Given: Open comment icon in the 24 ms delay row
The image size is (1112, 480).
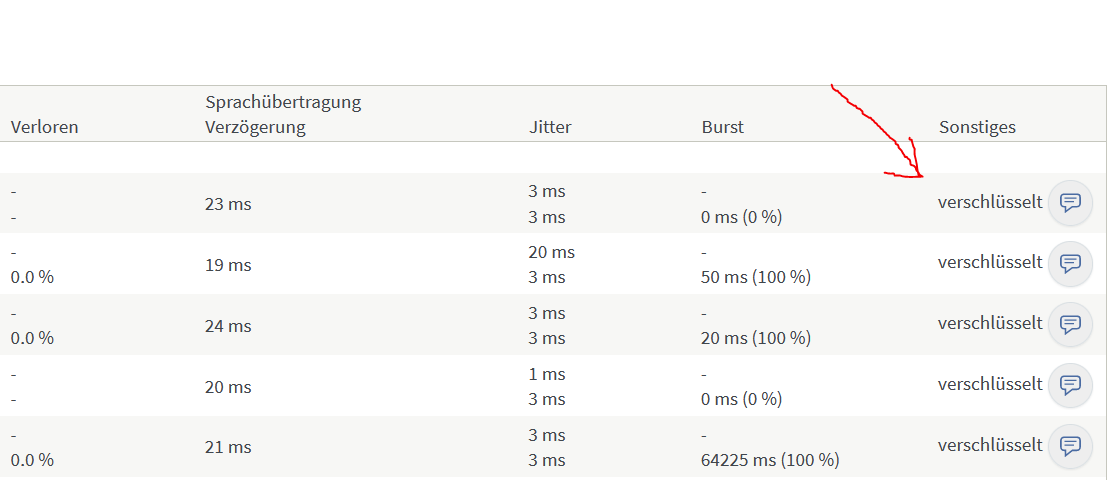Looking at the screenshot, I should click(x=1070, y=325).
